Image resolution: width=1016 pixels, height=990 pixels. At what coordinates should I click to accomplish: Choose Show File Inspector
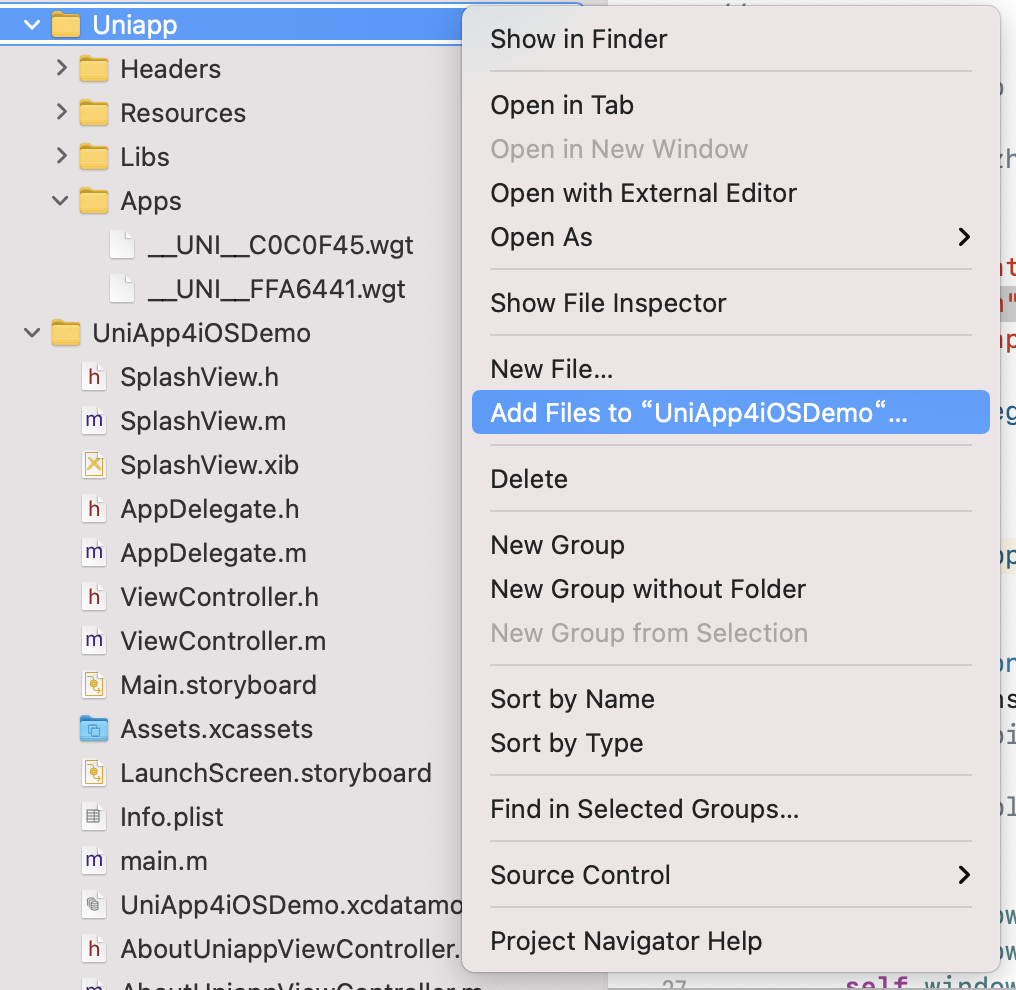point(731,303)
